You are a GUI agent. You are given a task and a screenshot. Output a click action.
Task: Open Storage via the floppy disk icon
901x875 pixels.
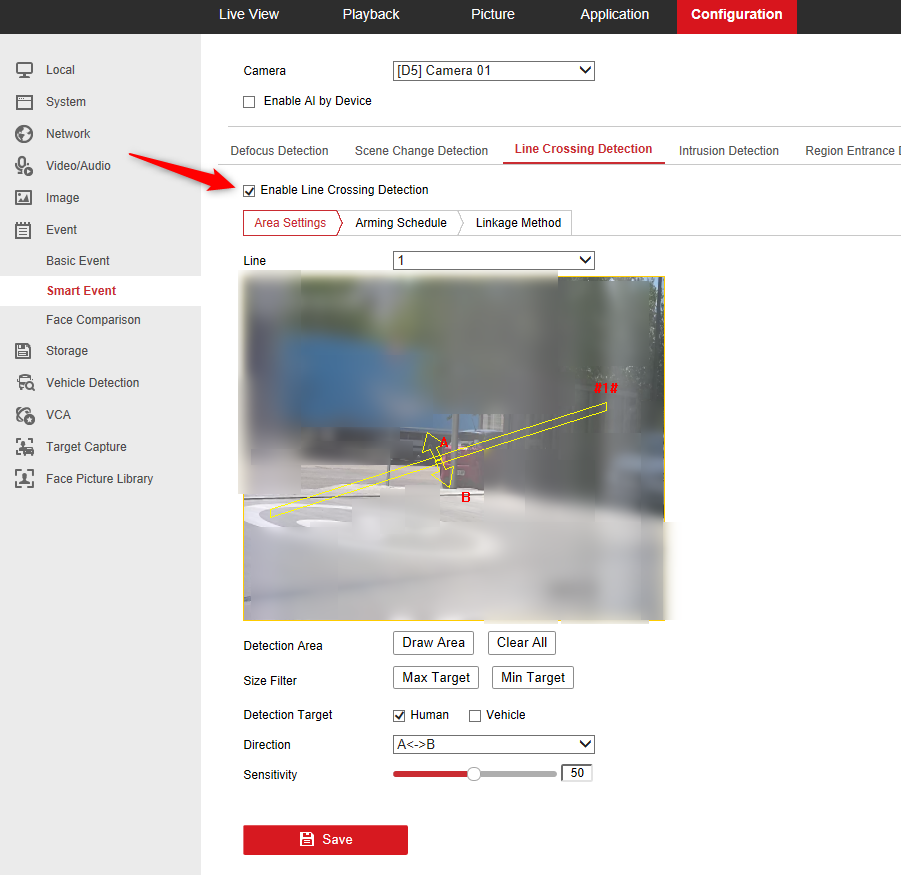pyautogui.click(x=23, y=350)
